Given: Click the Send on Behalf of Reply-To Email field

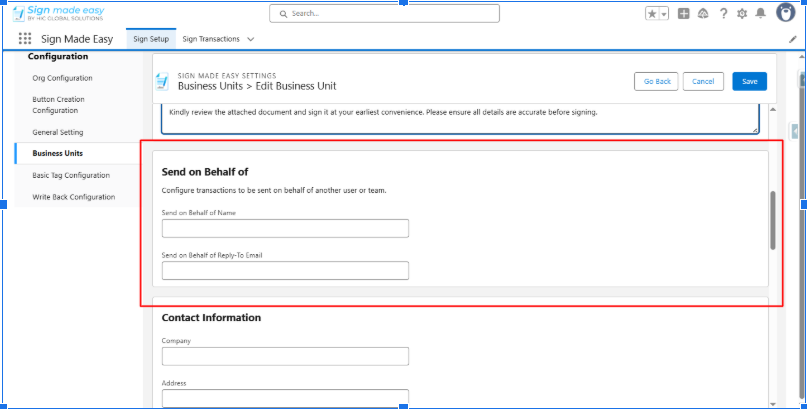Looking at the screenshot, I should point(285,271).
